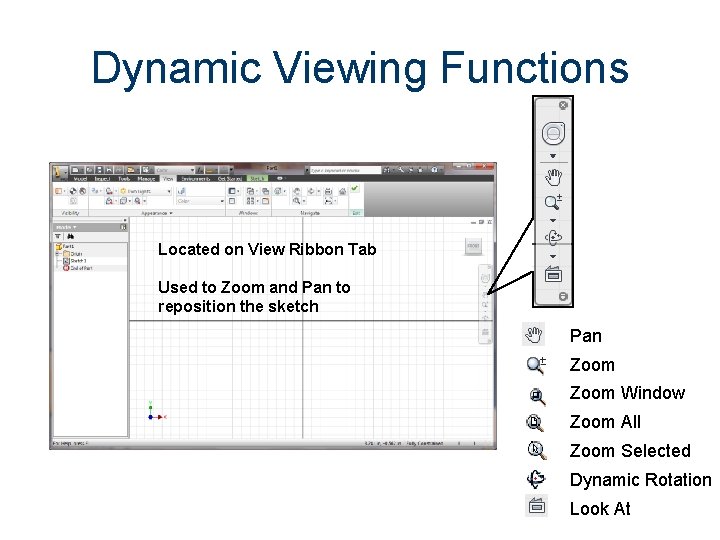This screenshot has width=720, height=540.
Task: Open enlarged navigation bar customize menu button
Action: [x=563, y=297]
